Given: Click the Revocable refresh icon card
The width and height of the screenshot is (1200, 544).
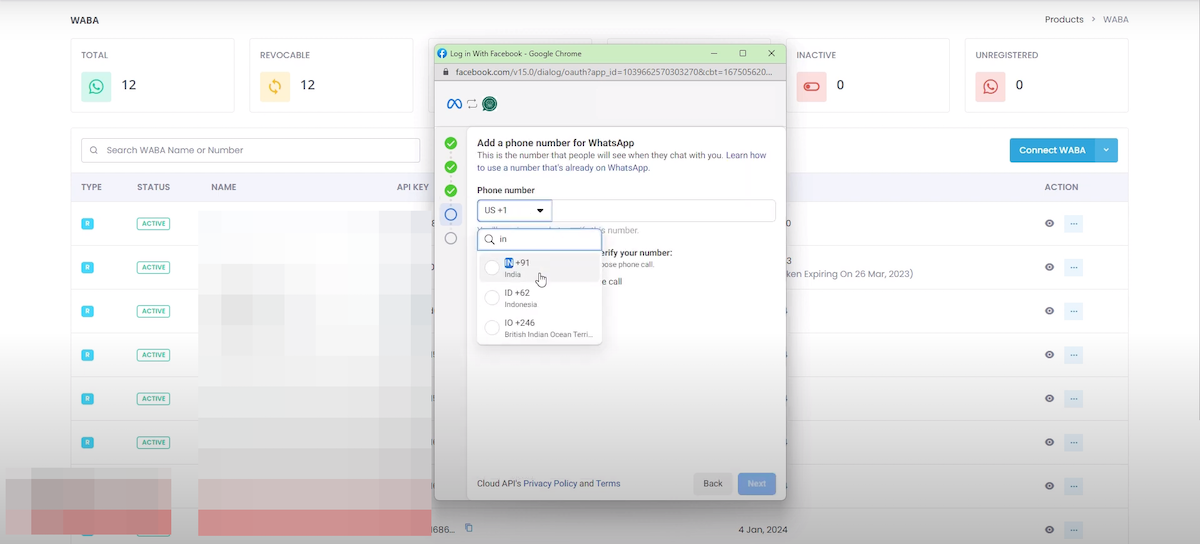Looking at the screenshot, I should (275, 86).
